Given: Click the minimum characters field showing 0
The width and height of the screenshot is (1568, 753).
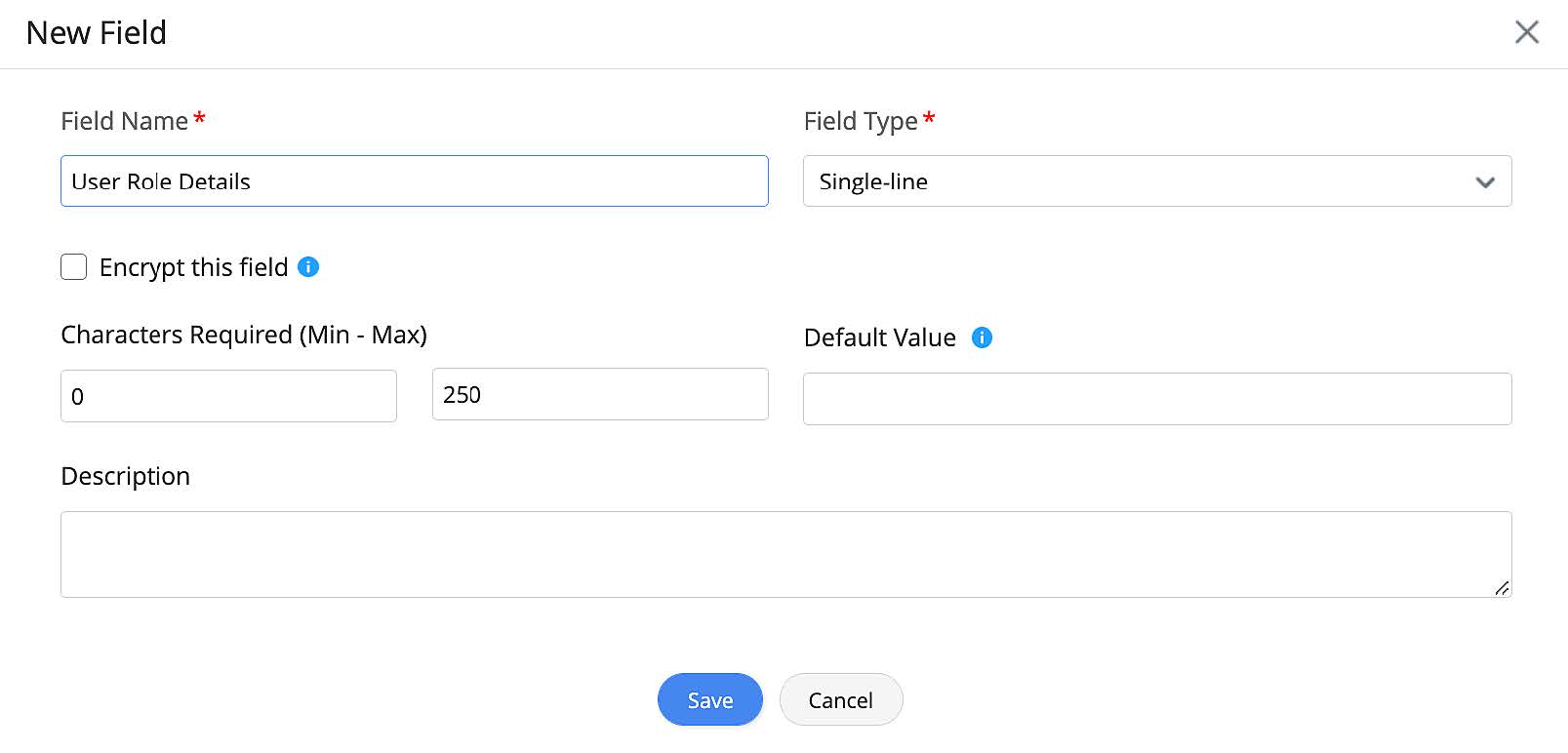Looking at the screenshot, I should (x=228, y=396).
